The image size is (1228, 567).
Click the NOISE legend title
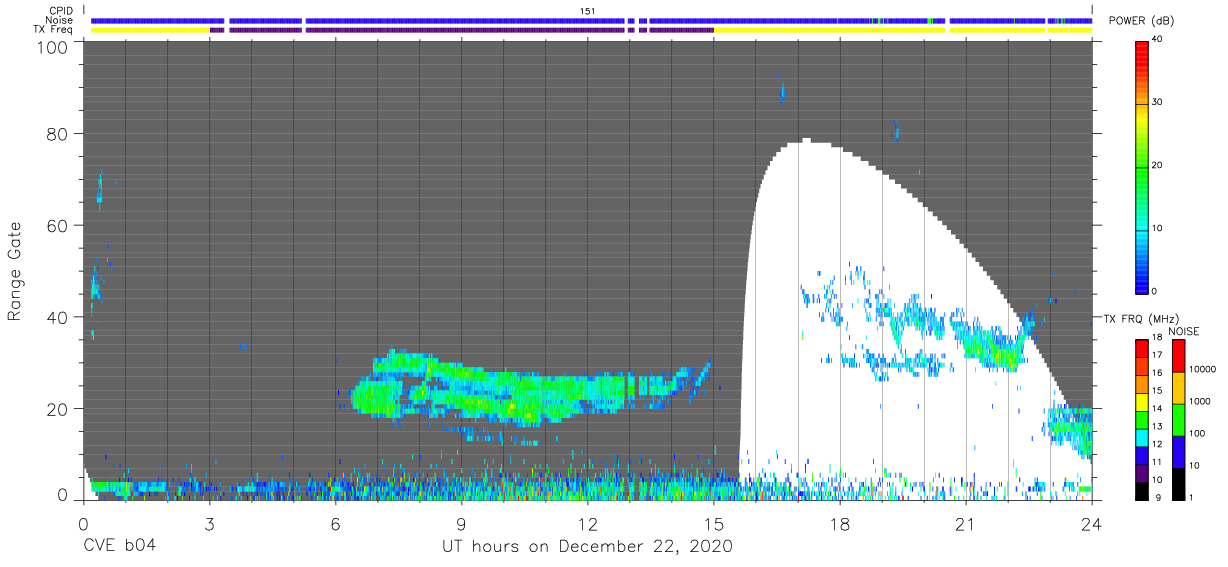(1183, 331)
